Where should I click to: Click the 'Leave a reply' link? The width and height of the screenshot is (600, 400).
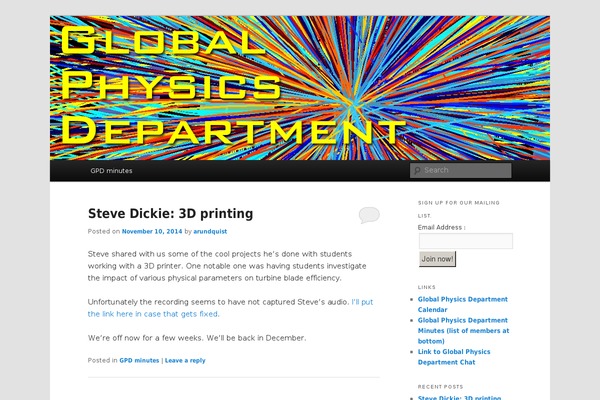(185, 360)
